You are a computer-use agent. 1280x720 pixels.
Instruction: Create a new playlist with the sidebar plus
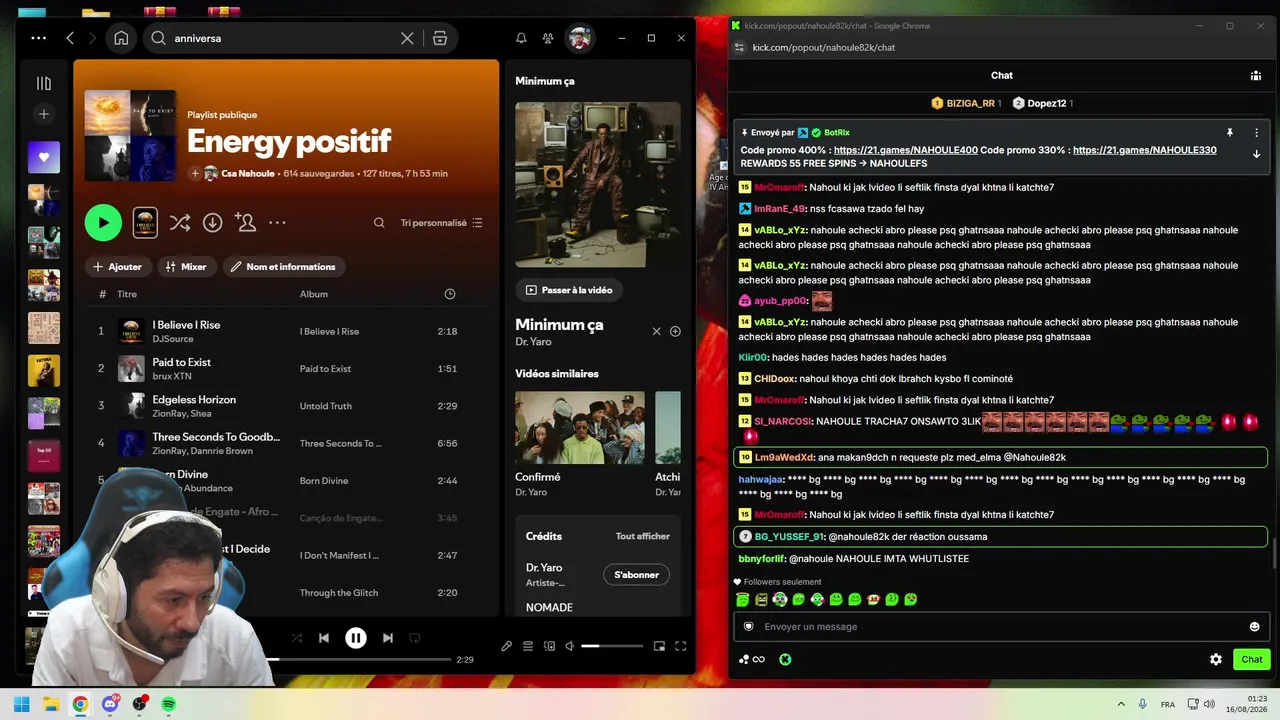[x=43, y=114]
